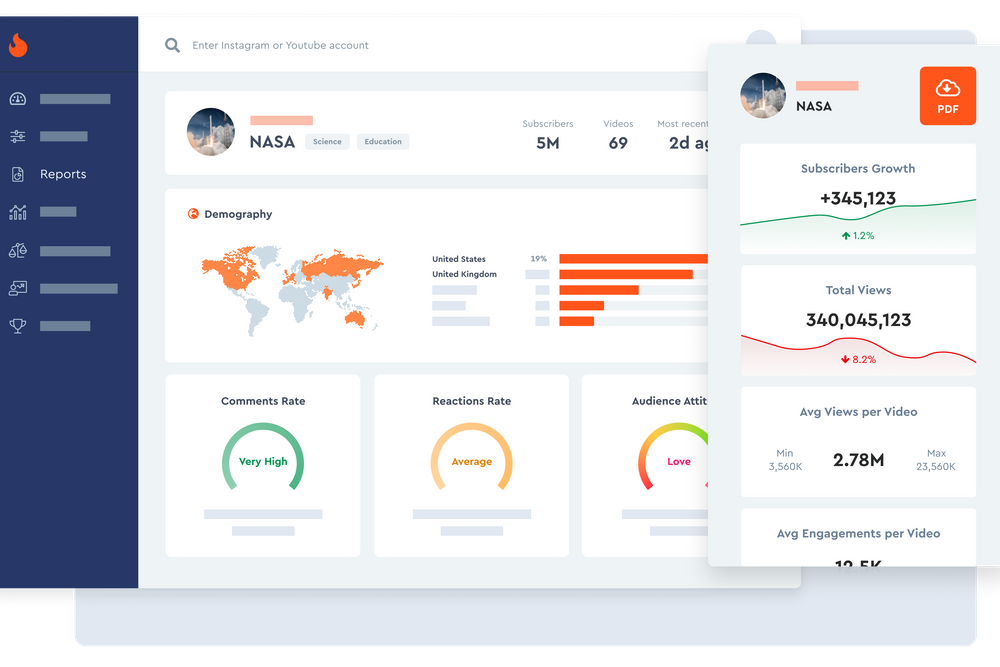Select the Education category tag

(383, 142)
